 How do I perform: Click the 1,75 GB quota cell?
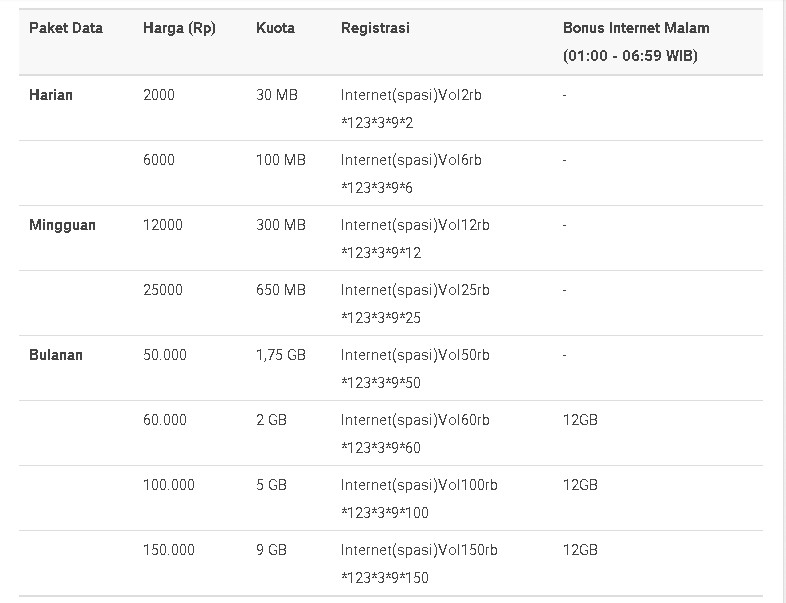point(281,355)
